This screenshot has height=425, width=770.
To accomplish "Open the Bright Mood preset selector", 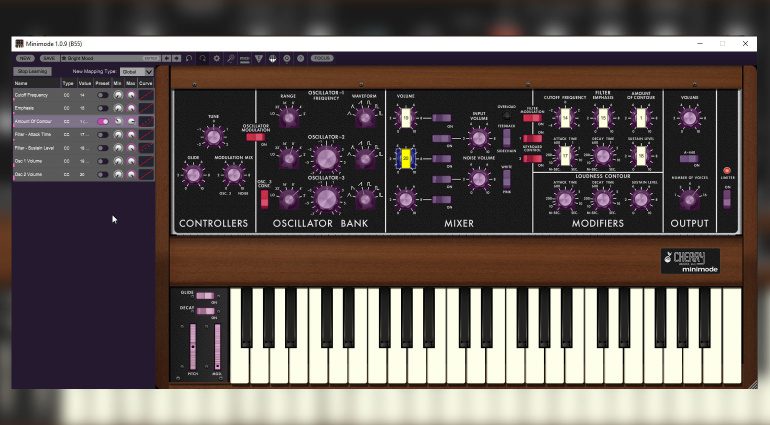I will pos(110,58).
